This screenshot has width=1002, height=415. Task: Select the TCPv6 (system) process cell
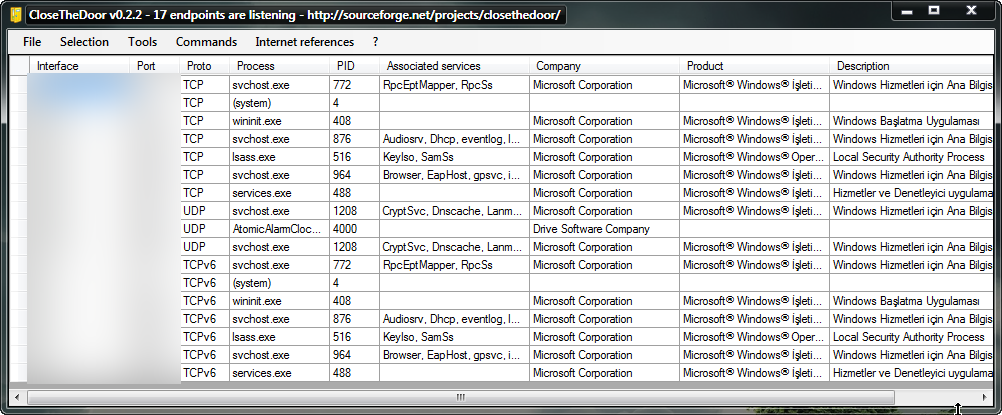tap(279, 283)
